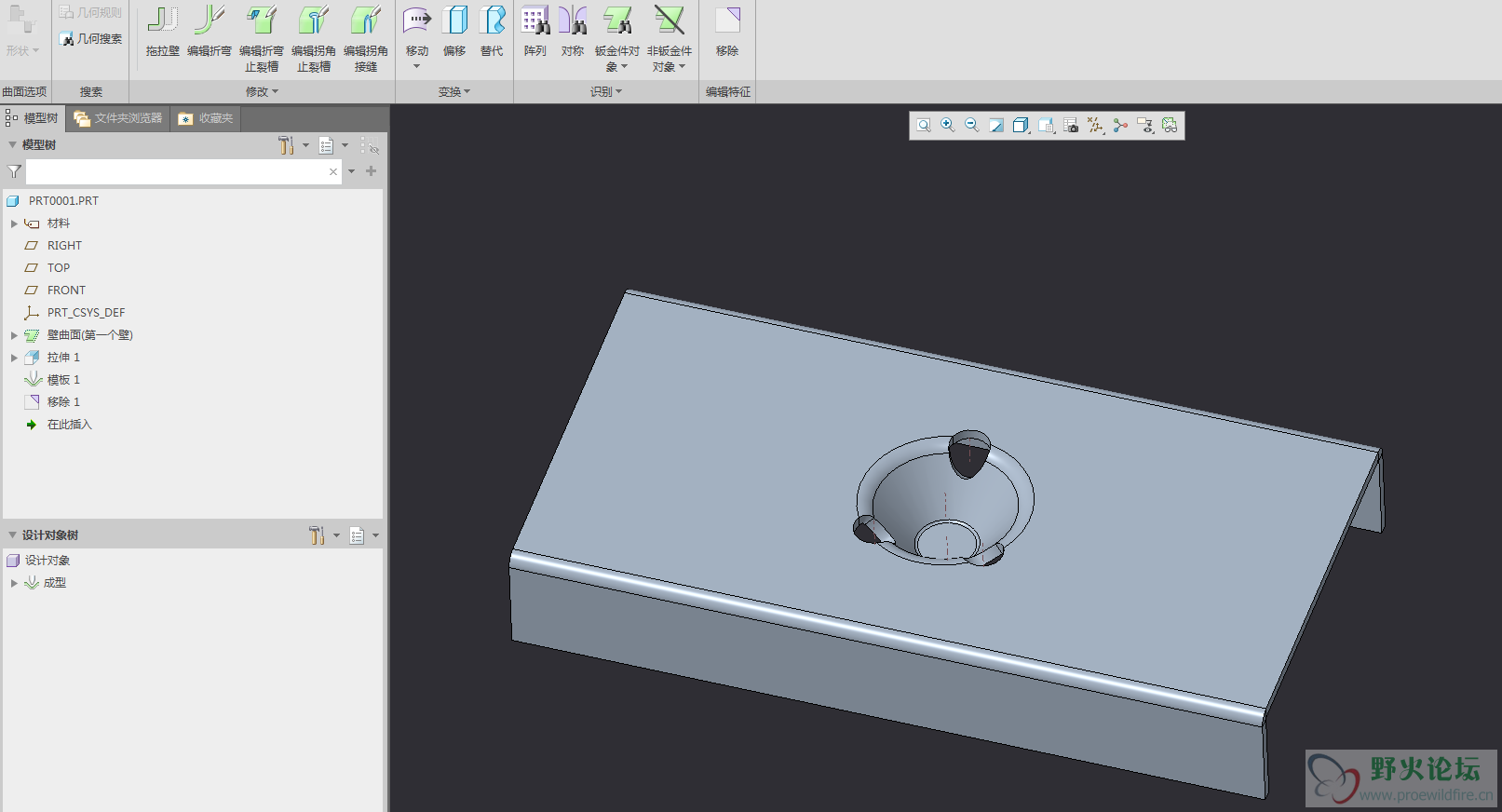This screenshot has width=1502, height=812.
Task: Click the 钣金件对象 sheet metal objects tool
Action: pos(617,39)
